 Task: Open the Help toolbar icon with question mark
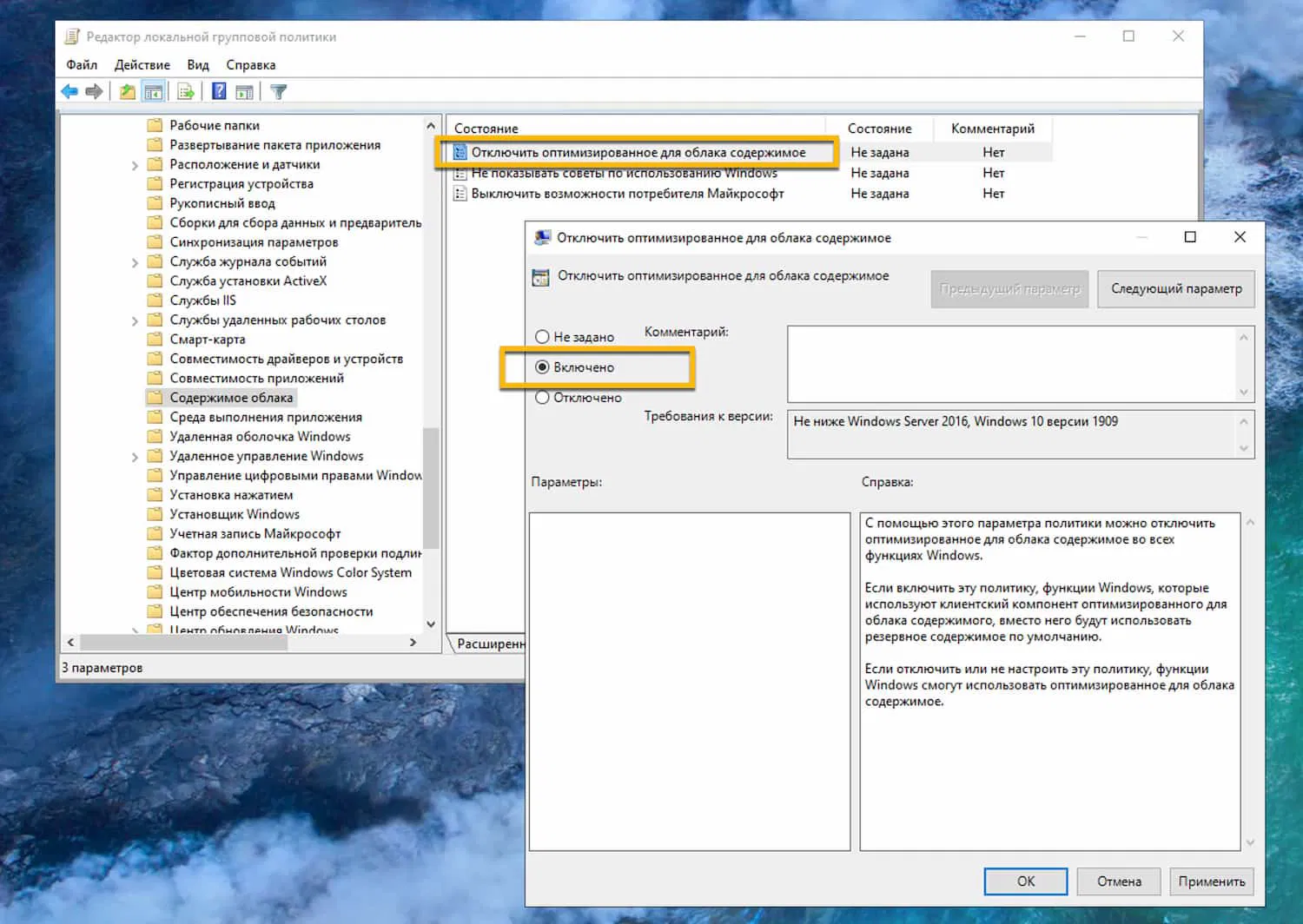(219, 91)
